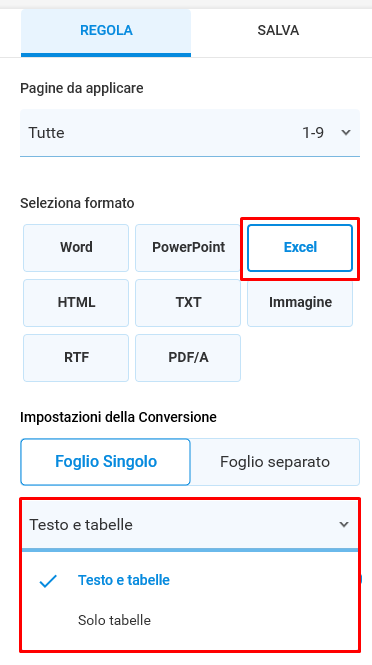
Task: Click the blue checkmark icon
Action: pyautogui.click(x=48, y=581)
